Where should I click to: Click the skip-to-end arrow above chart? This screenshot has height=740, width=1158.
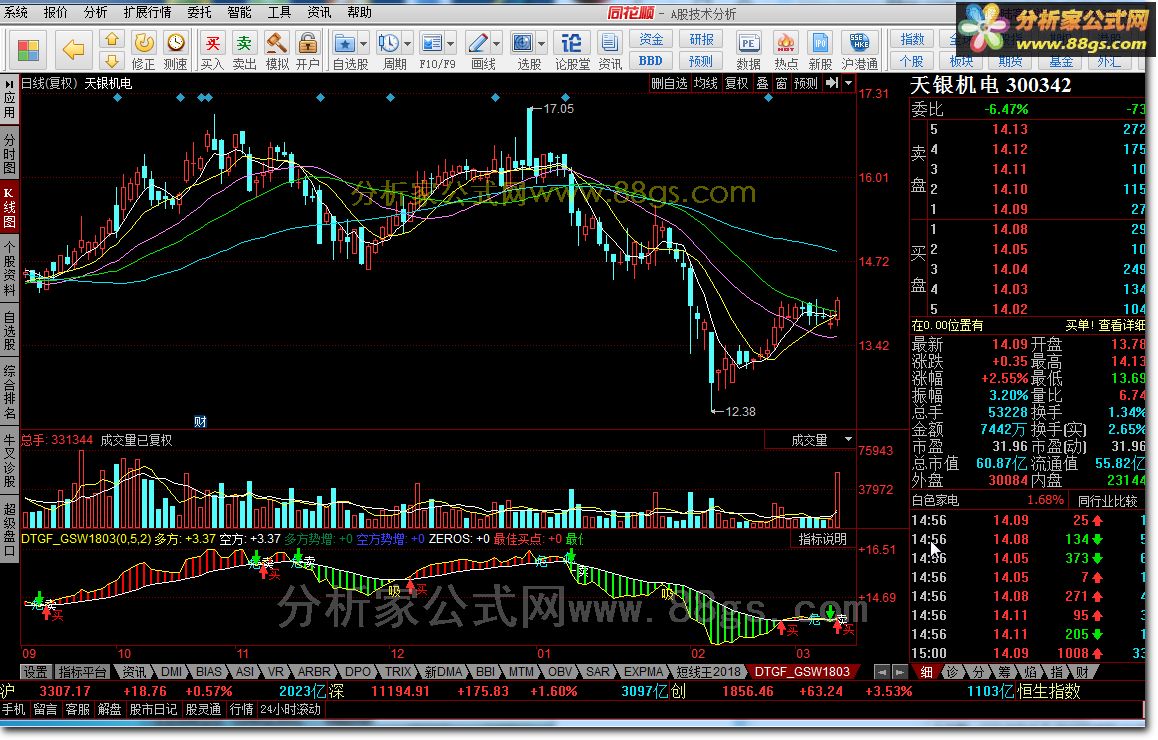click(x=832, y=83)
